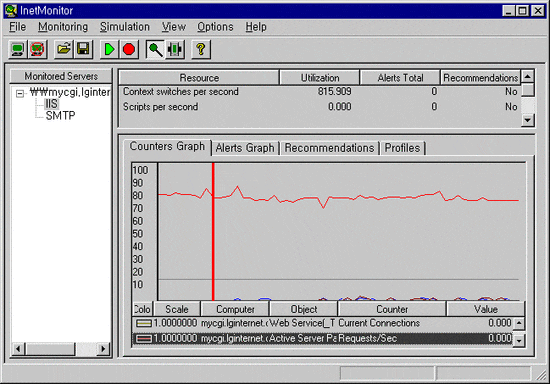Click the Scale column header
This screenshot has width=550, height=384.
tap(177, 309)
